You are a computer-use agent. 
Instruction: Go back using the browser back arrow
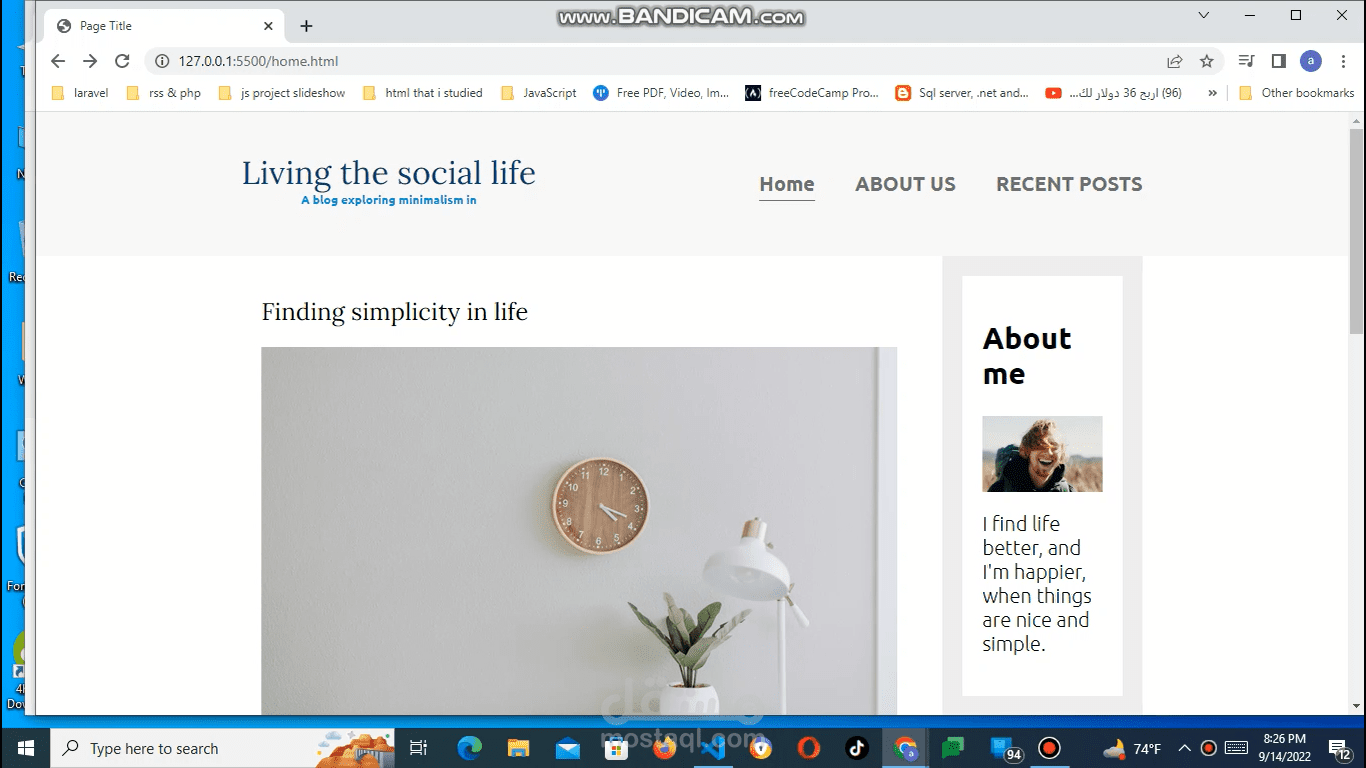(x=58, y=61)
